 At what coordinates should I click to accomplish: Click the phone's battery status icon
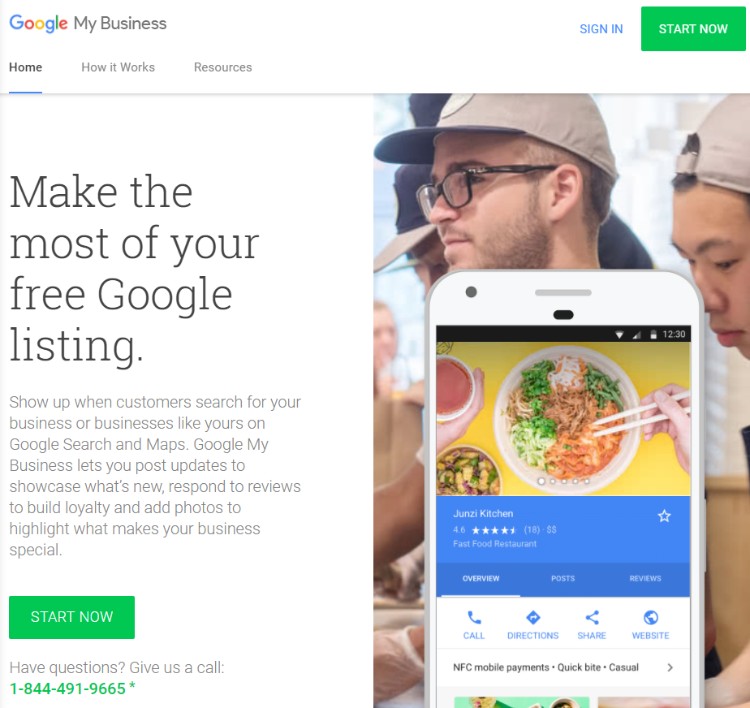[x=653, y=334]
